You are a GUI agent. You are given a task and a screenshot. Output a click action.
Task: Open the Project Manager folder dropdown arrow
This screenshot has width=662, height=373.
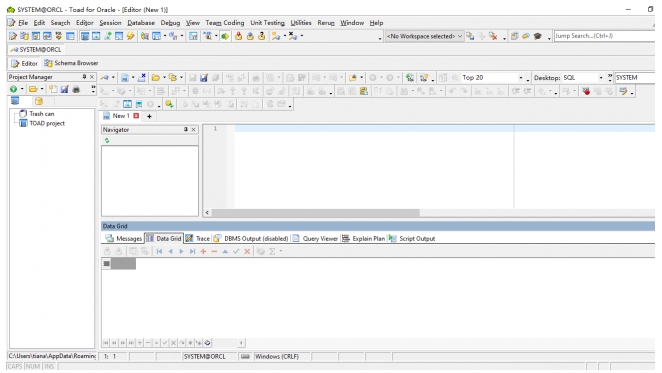coord(42,89)
